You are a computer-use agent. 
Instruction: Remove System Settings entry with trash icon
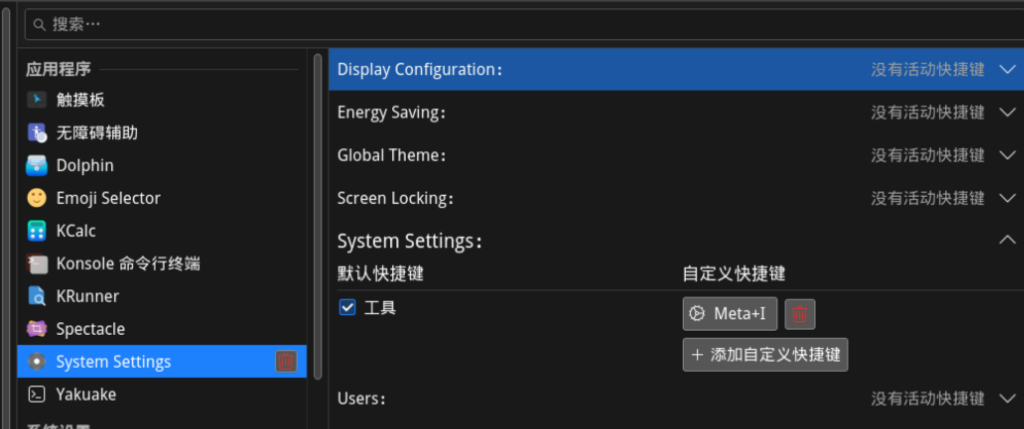(x=286, y=361)
